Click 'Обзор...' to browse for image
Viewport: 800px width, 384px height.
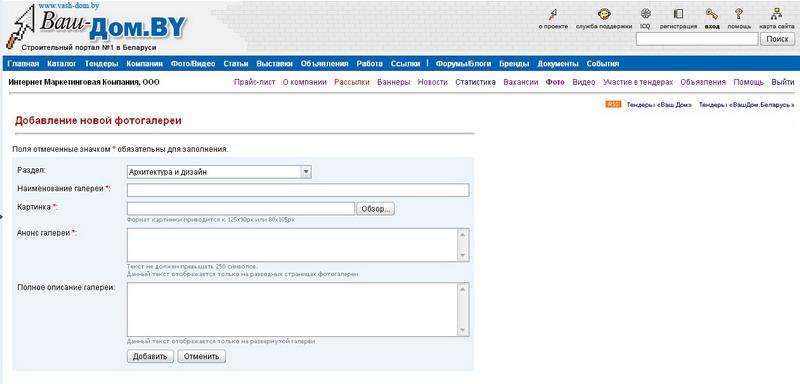click(376, 209)
